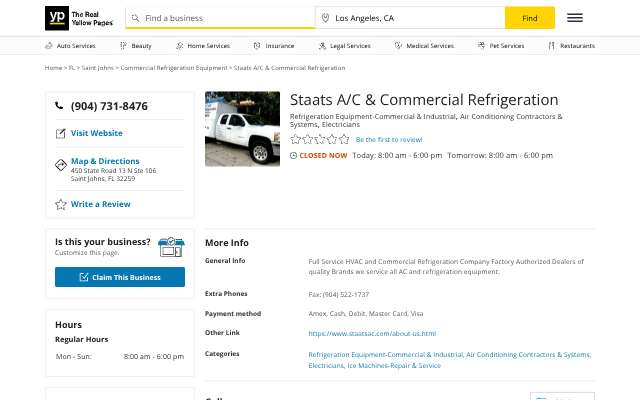The image size is (640, 400).
Task: Click the Find a business search field
Action: (220, 18)
